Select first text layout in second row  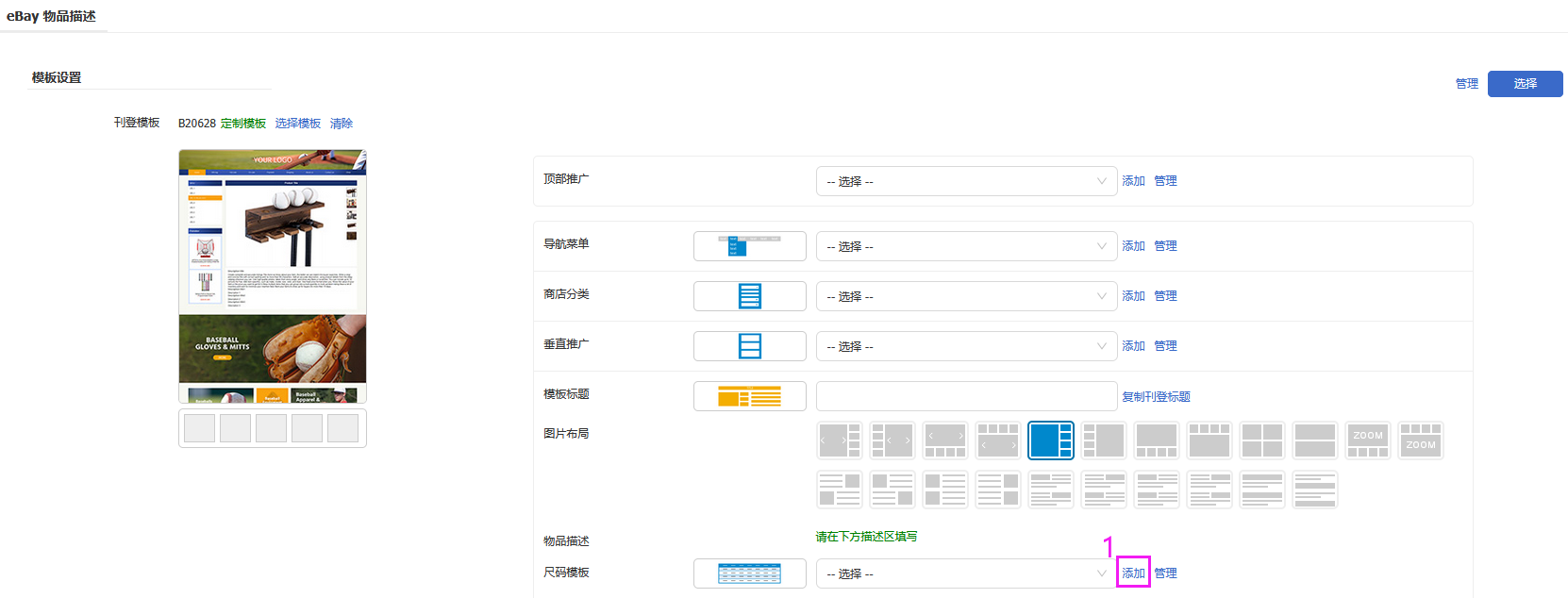point(839,490)
